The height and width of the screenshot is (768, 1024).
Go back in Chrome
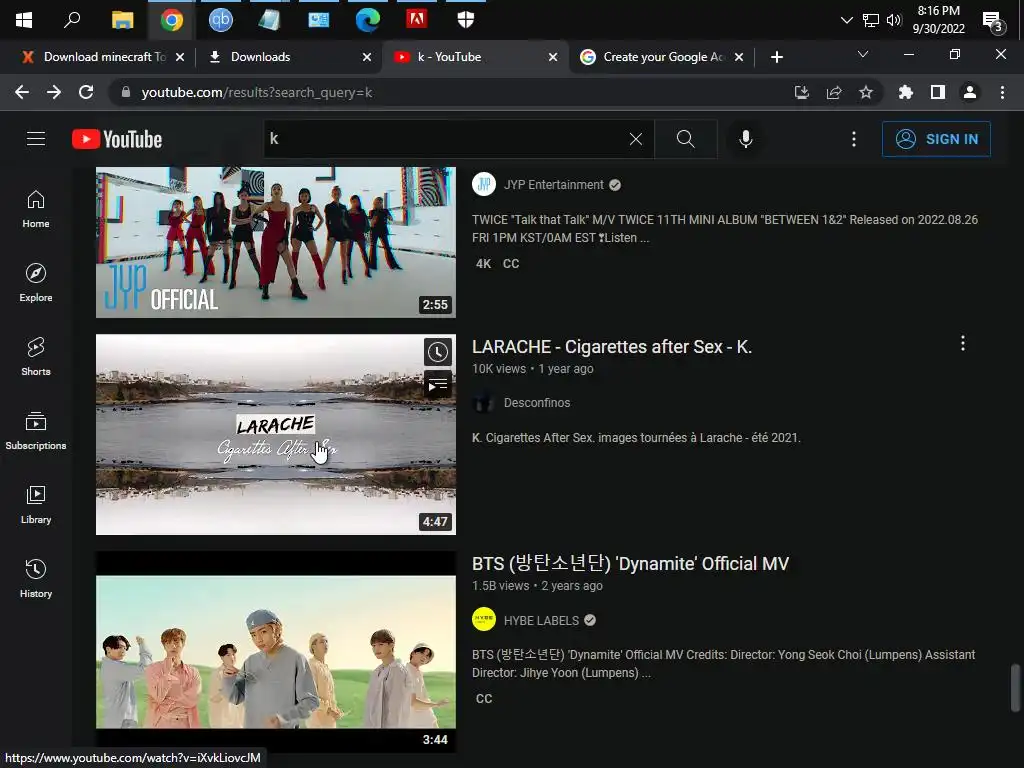tap(22, 93)
